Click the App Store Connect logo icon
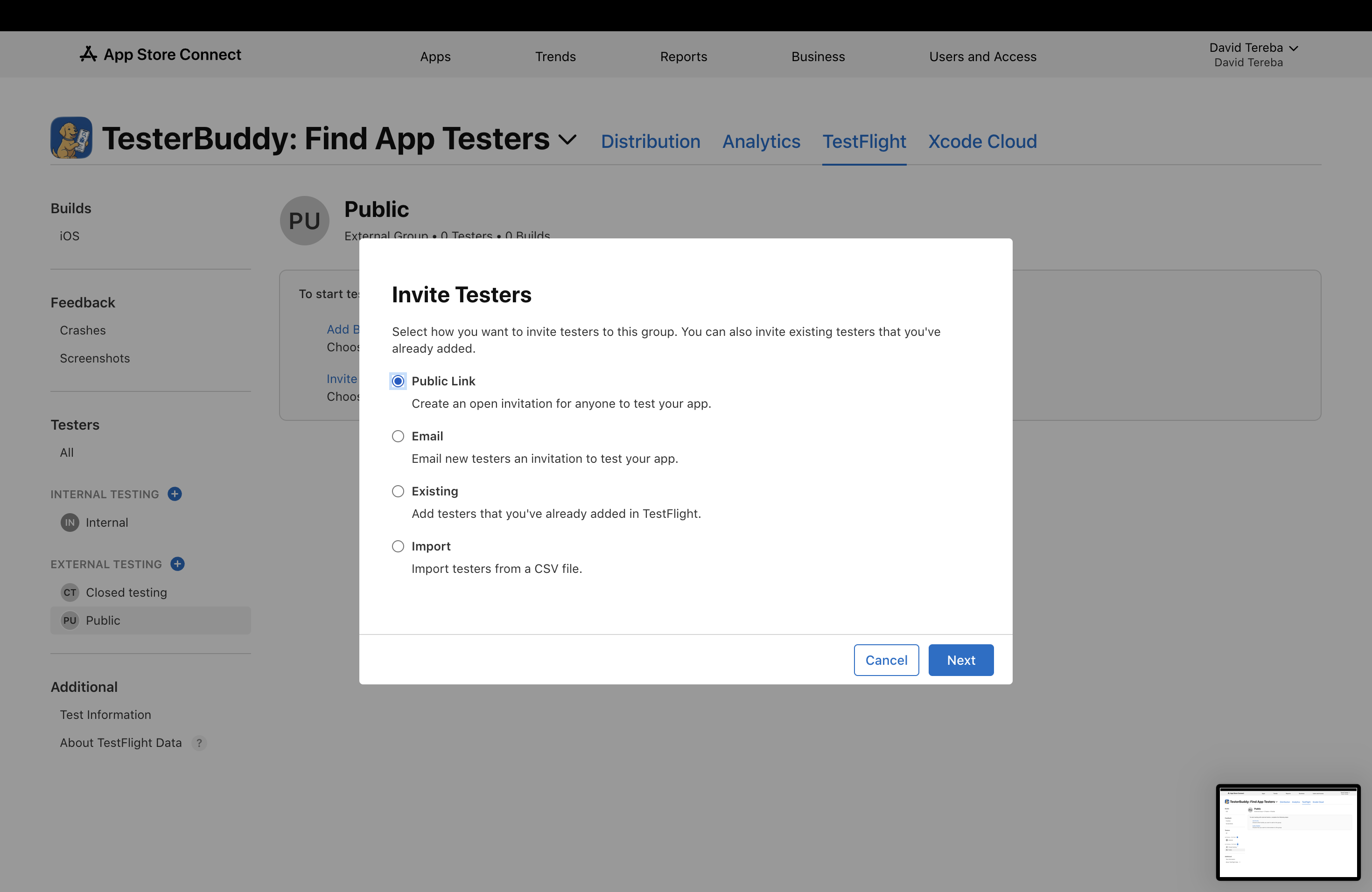Image resolution: width=1372 pixels, height=892 pixels. [x=88, y=54]
